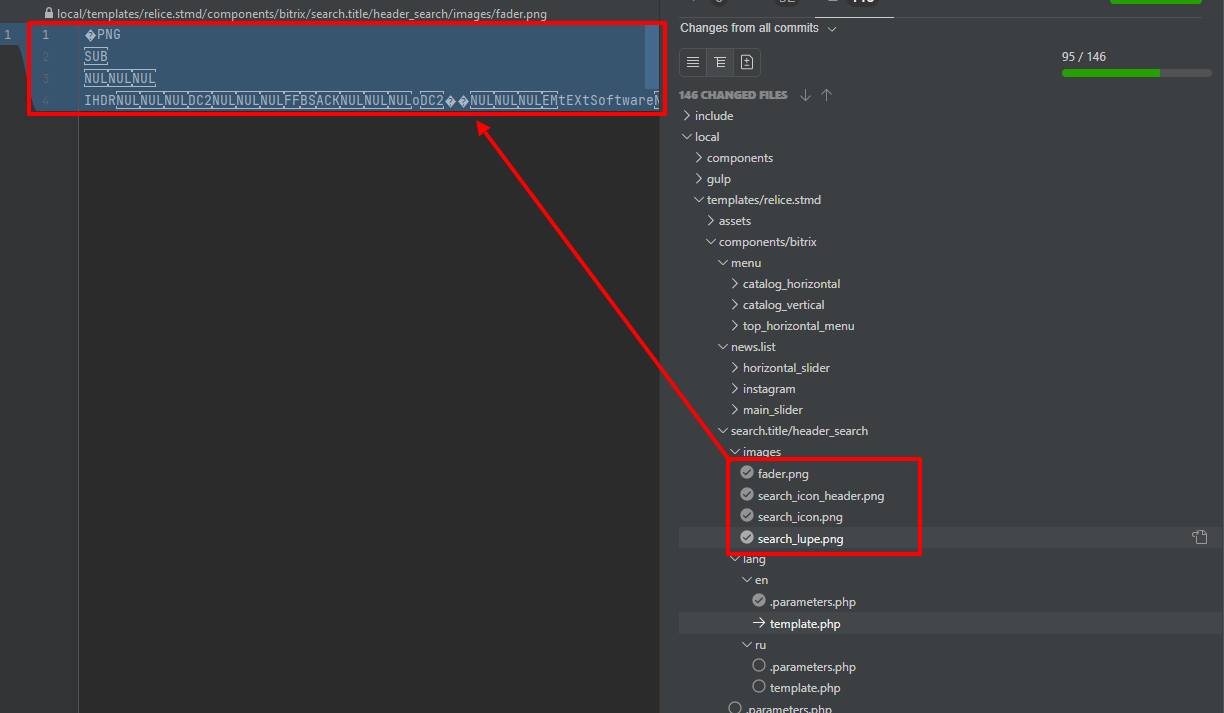1224x713 pixels.
Task: Click the 95 / 146 progress bar
Action: click(x=1136, y=73)
